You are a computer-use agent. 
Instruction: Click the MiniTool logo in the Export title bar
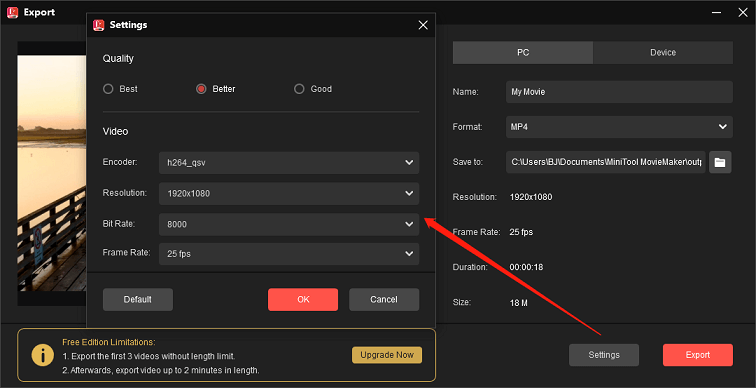click(12, 13)
